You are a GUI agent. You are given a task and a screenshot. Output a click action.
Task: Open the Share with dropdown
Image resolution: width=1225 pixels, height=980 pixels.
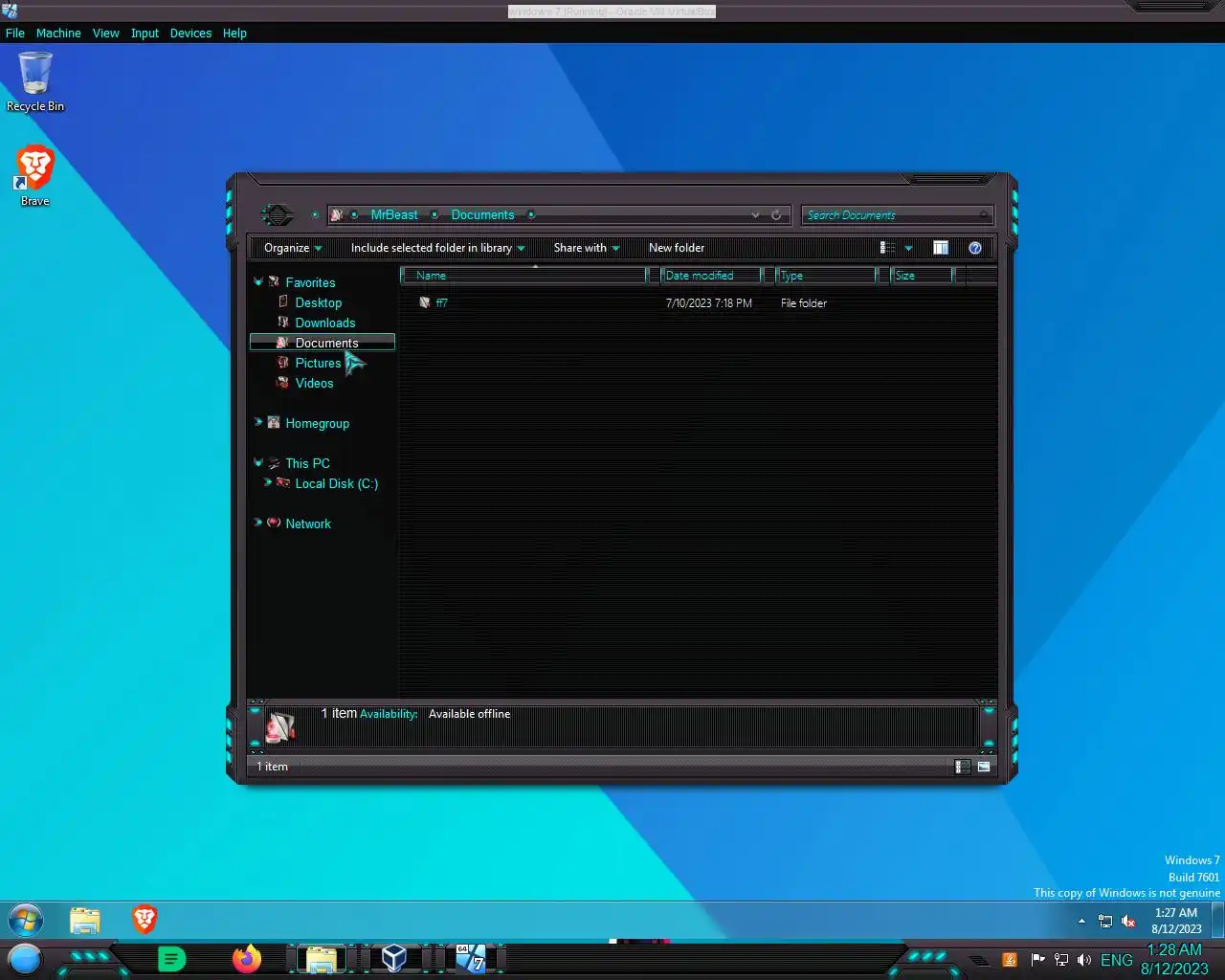point(587,248)
